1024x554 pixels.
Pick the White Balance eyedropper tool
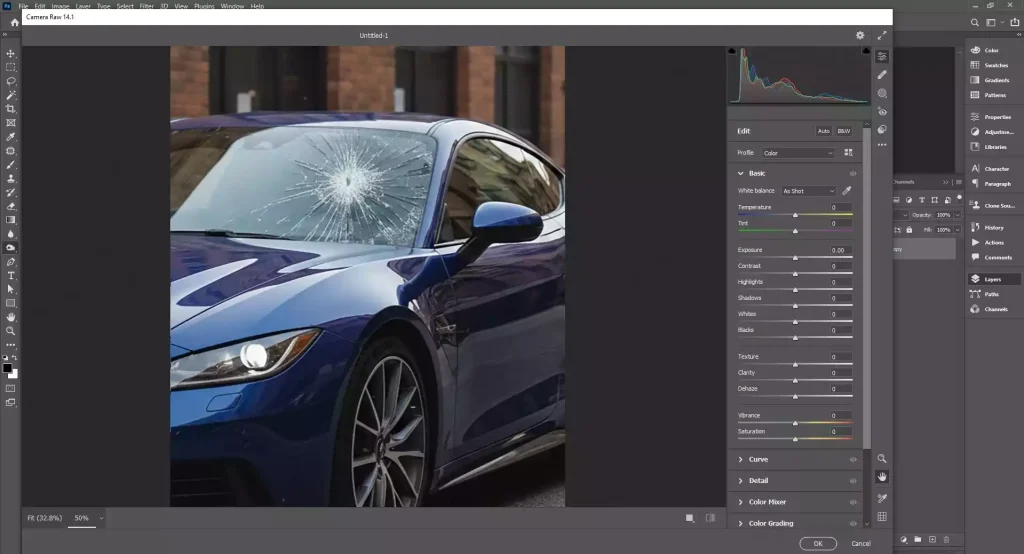point(847,191)
